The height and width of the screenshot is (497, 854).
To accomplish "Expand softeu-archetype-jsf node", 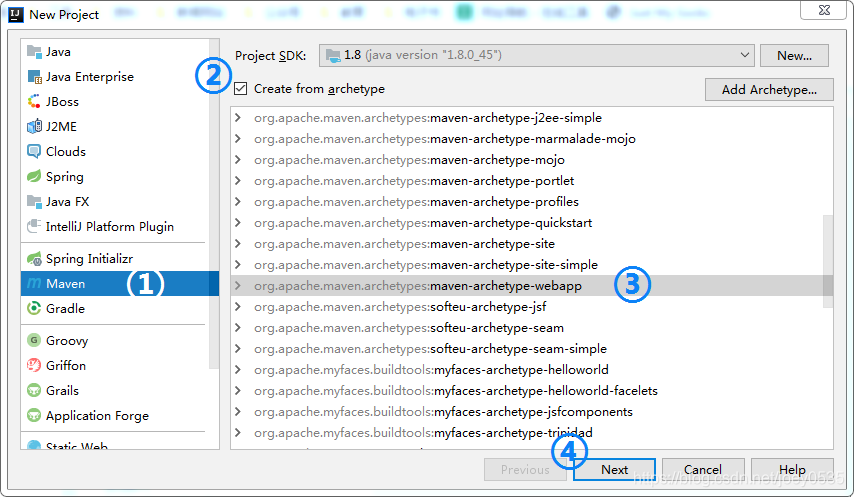I will [237, 306].
